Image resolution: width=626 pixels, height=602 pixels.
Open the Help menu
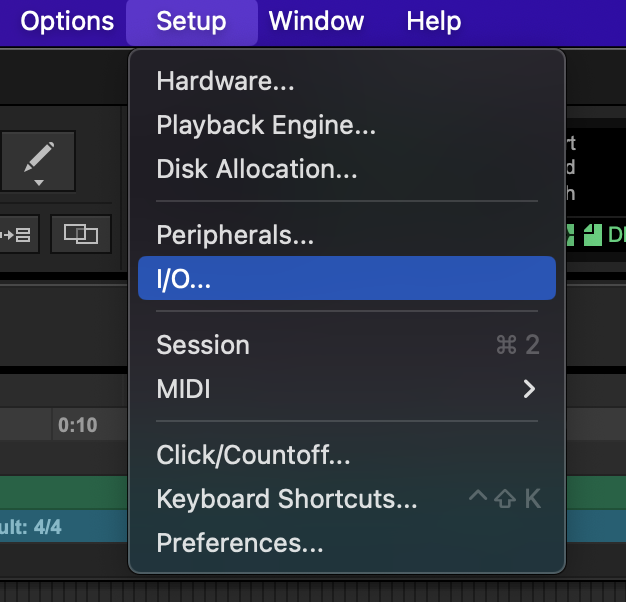coord(434,21)
